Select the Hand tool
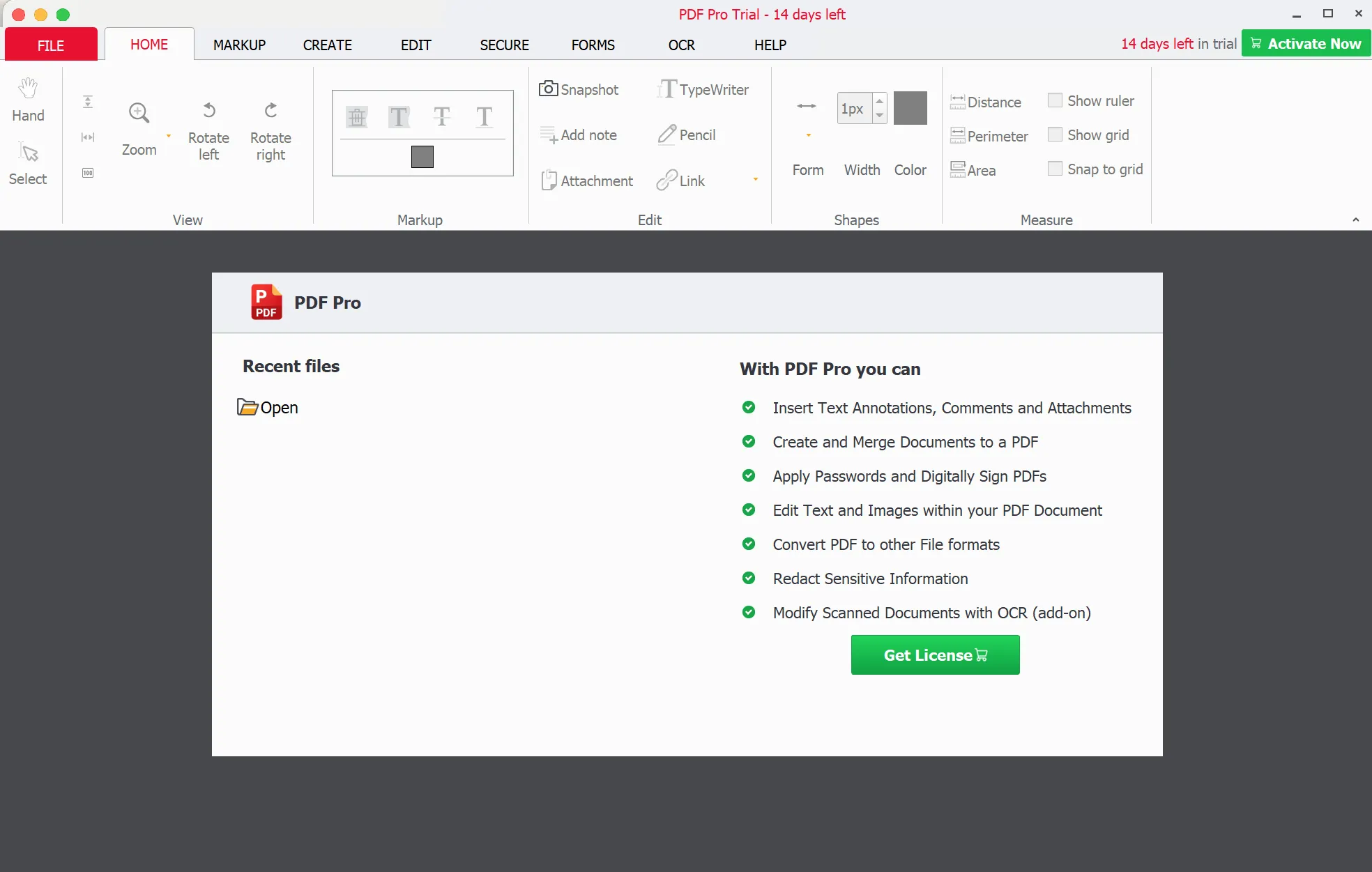This screenshot has height=872, width=1372. (x=28, y=100)
